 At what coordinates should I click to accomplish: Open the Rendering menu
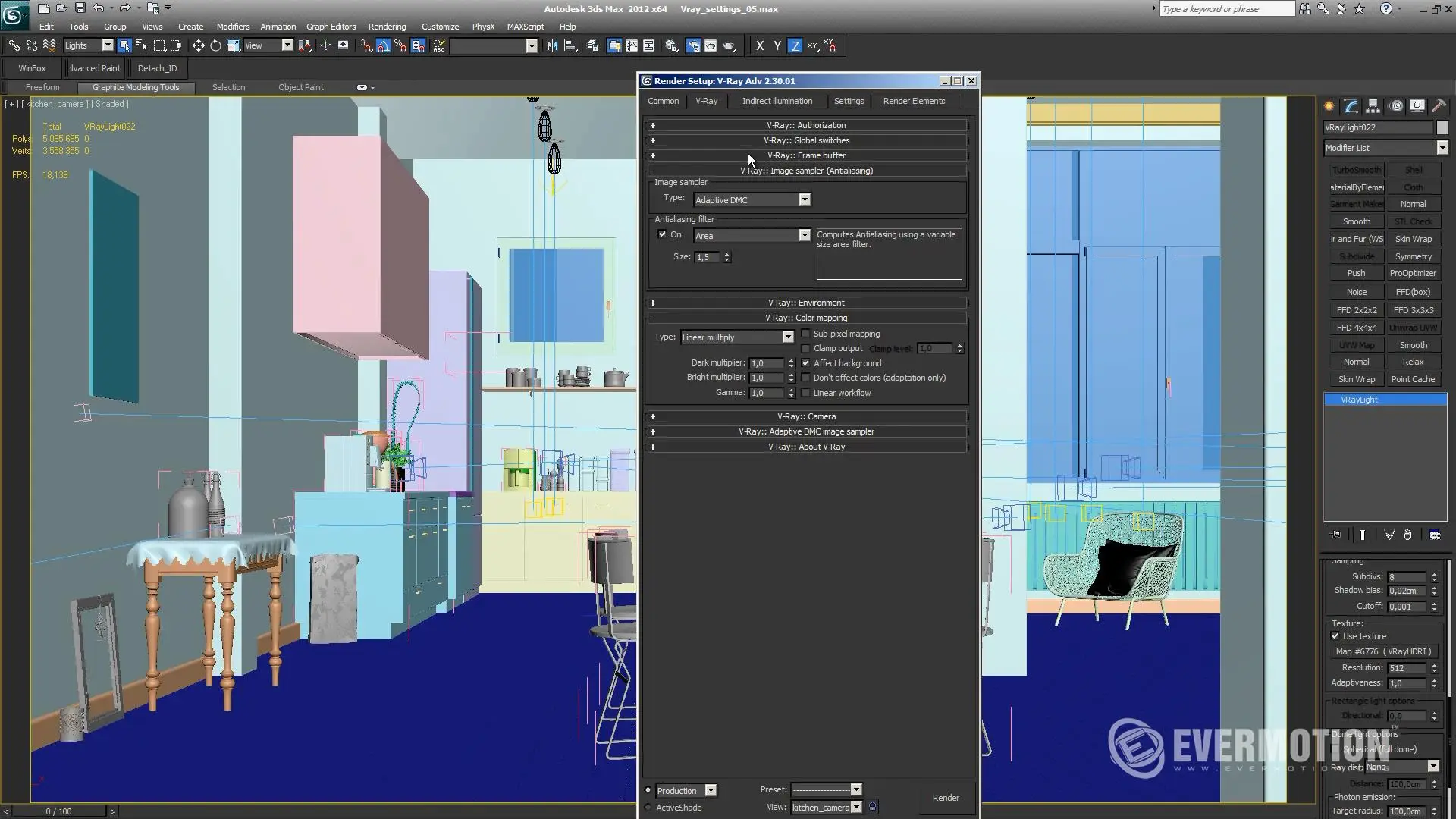click(x=387, y=27)
